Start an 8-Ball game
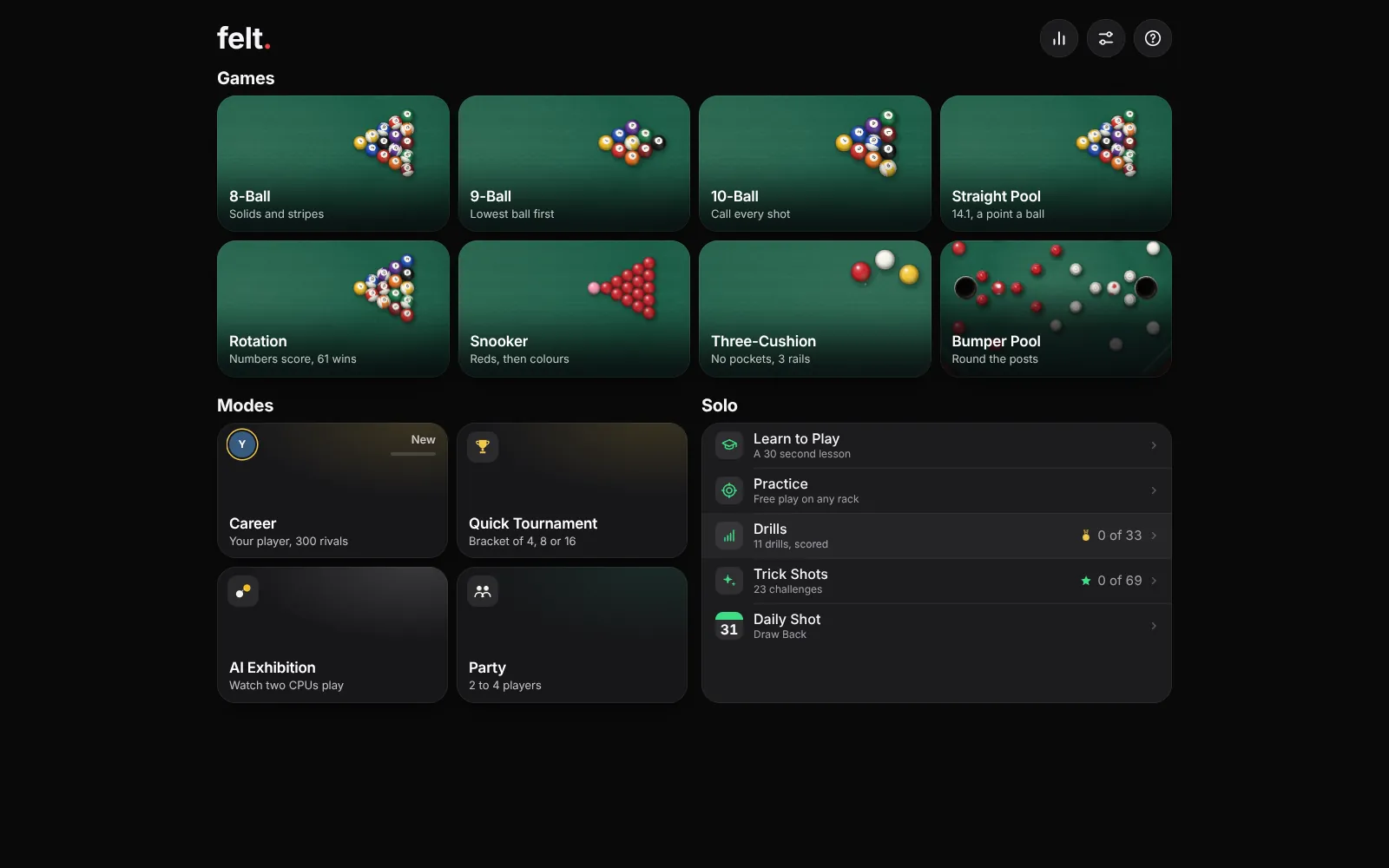Screen dimensions: 1389x868 [333, 163]
